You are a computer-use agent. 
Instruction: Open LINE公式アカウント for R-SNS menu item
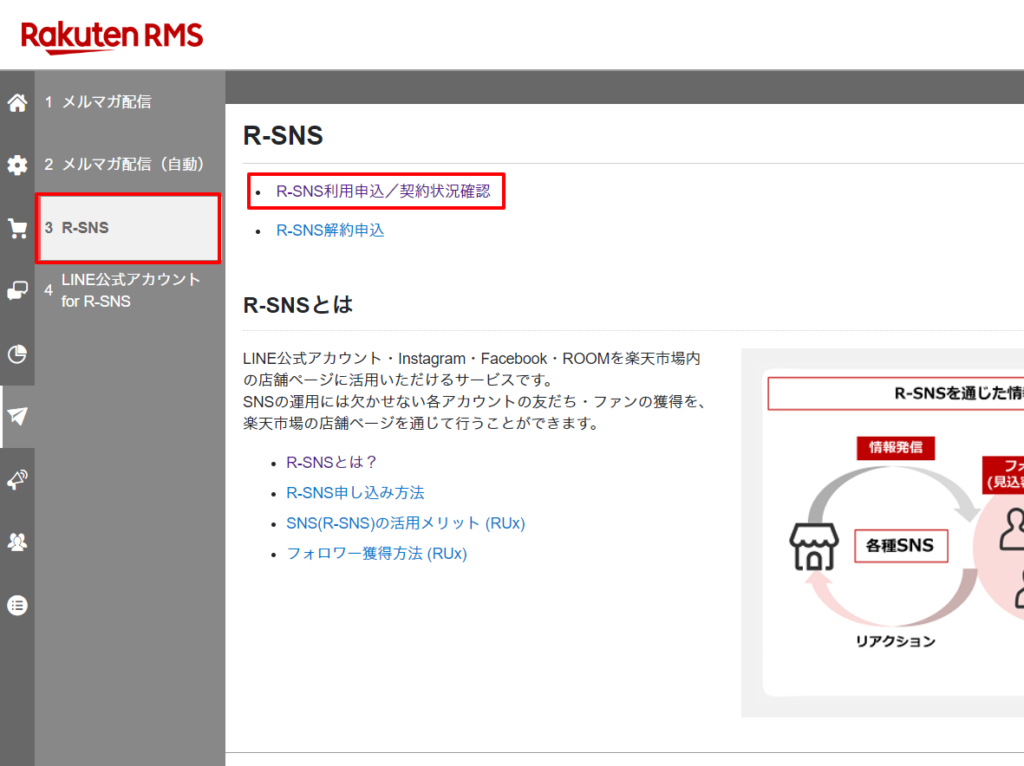coord(130,291)
